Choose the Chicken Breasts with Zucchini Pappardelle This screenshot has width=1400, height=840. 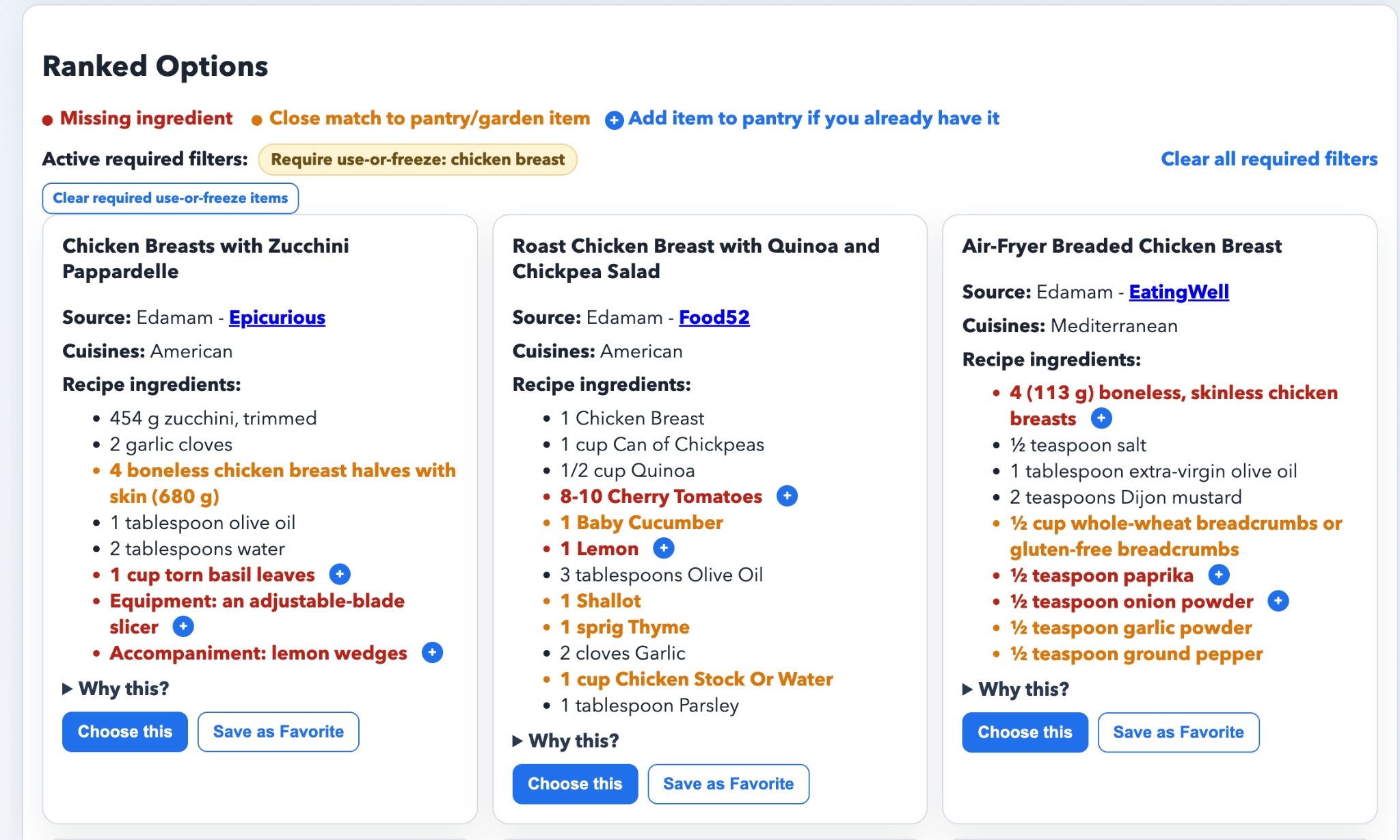(125, 732)
